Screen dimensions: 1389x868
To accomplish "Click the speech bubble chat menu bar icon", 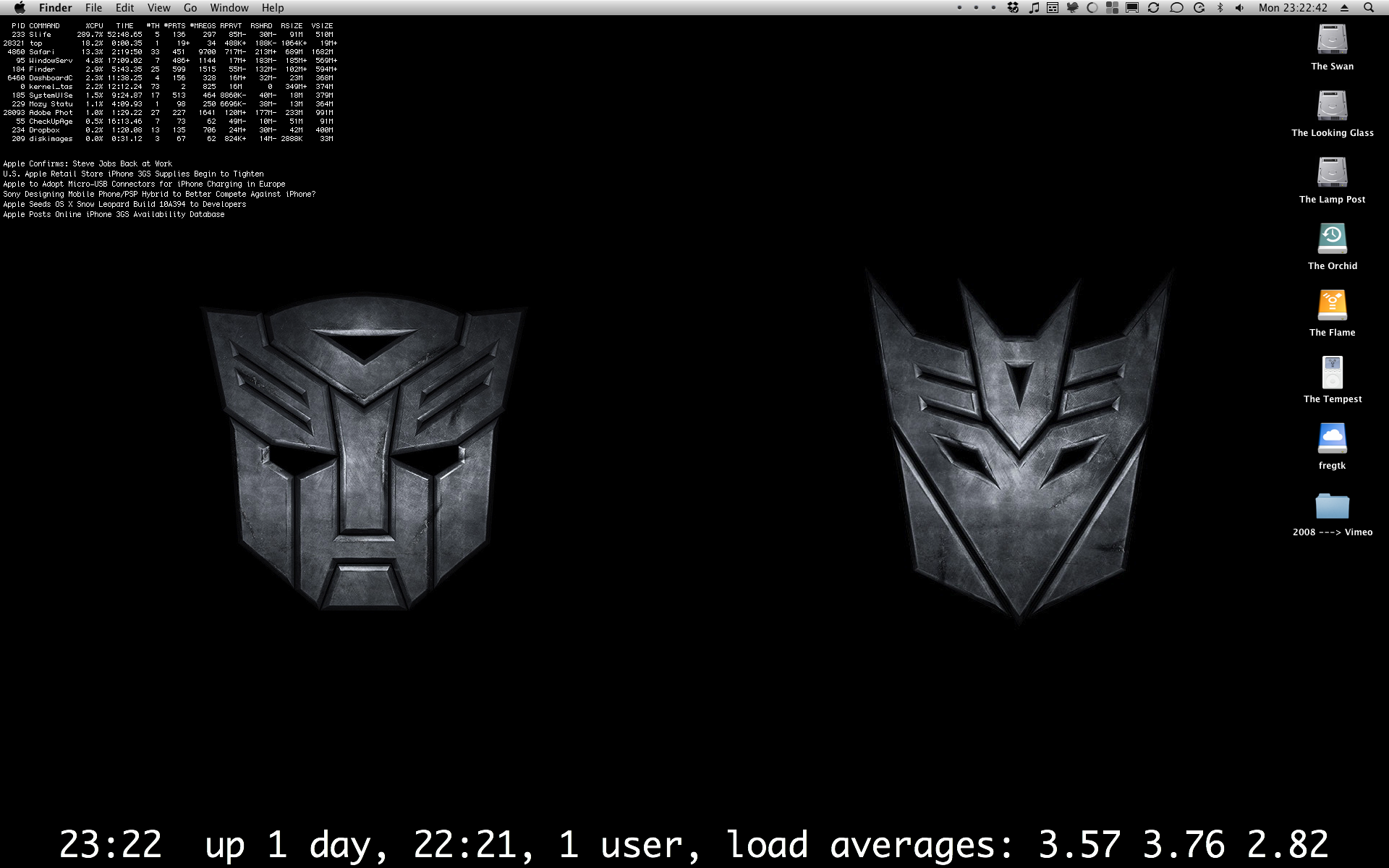I will [1176, 8].
